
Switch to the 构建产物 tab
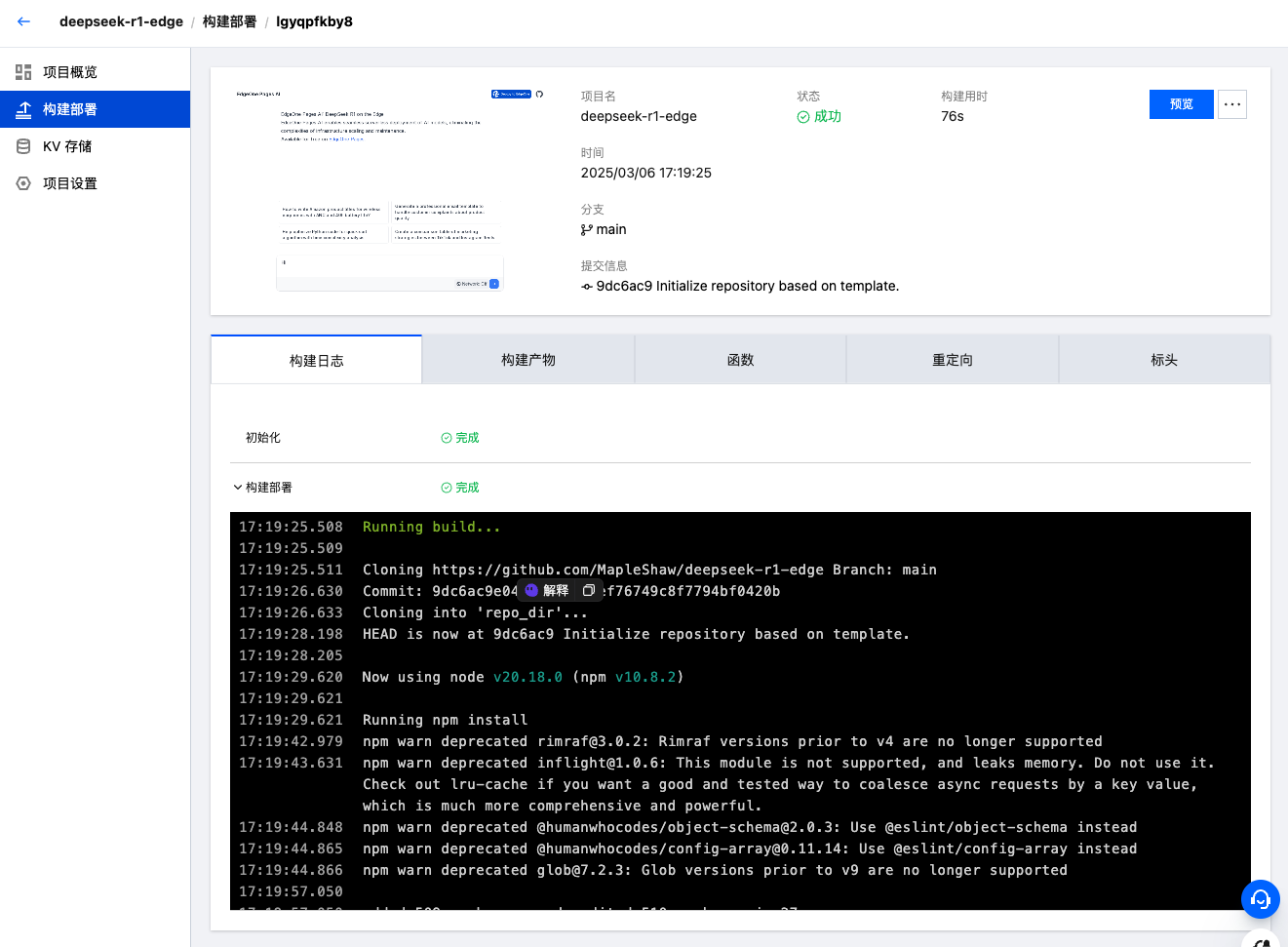[x=527, y=360]
